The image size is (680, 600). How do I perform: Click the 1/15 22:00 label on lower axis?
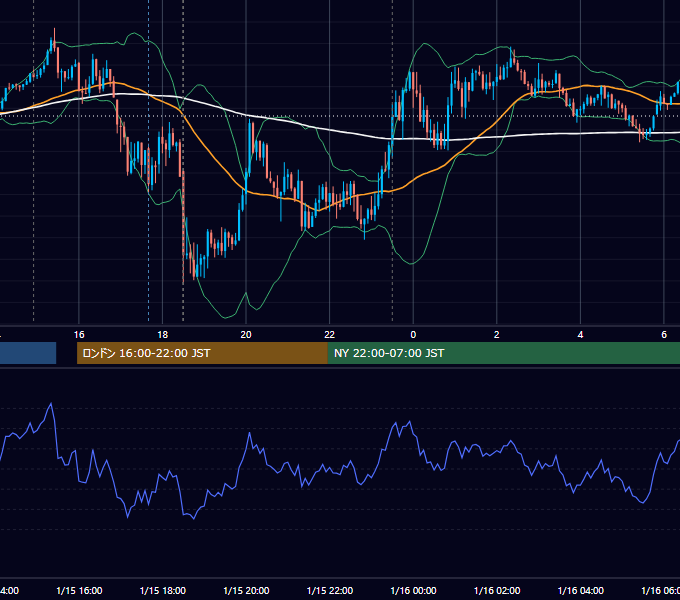pos(330,590)
